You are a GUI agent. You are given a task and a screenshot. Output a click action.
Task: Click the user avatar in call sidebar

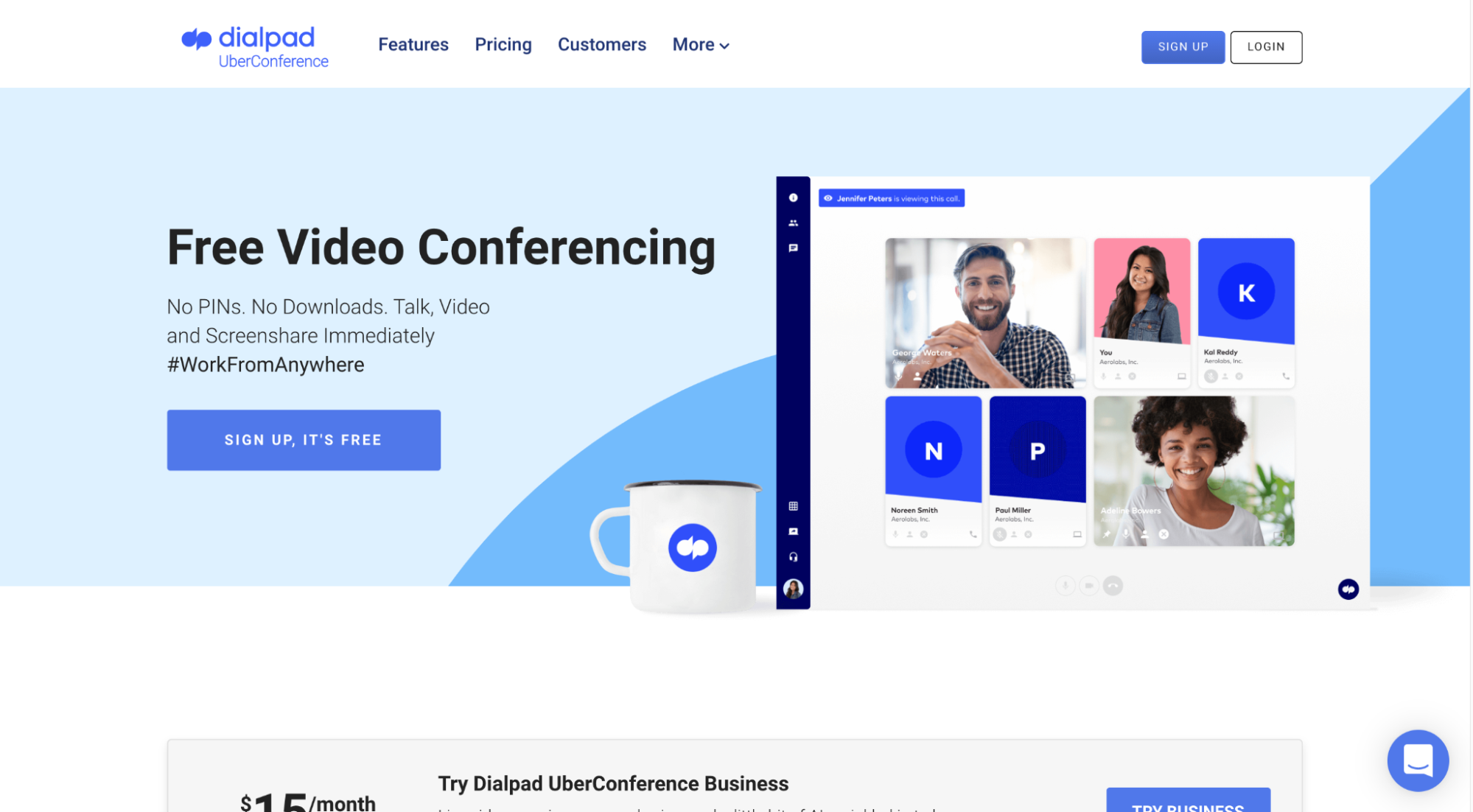click(x=793, y=588)
